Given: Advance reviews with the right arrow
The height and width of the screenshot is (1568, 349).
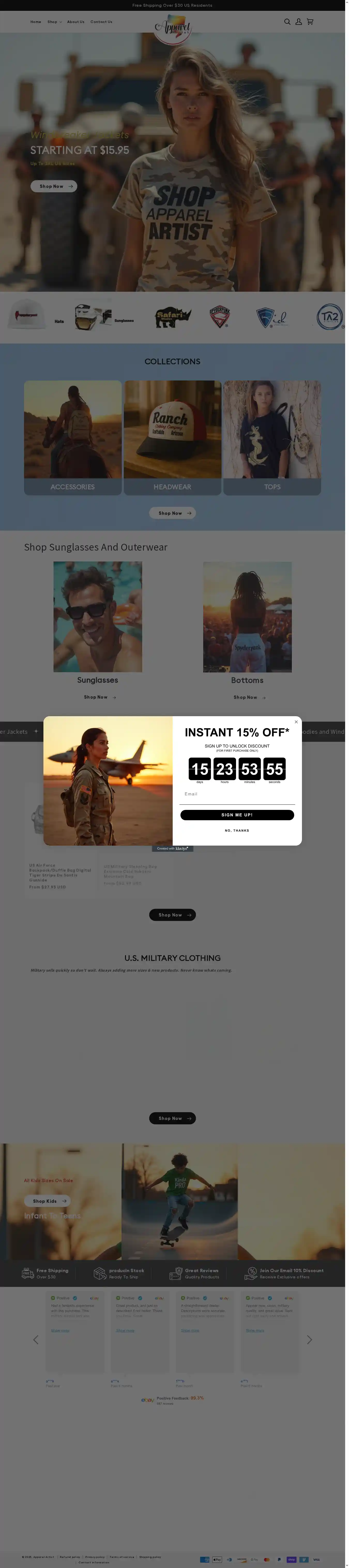Looking at the screenshot, I should (309, 1340).
